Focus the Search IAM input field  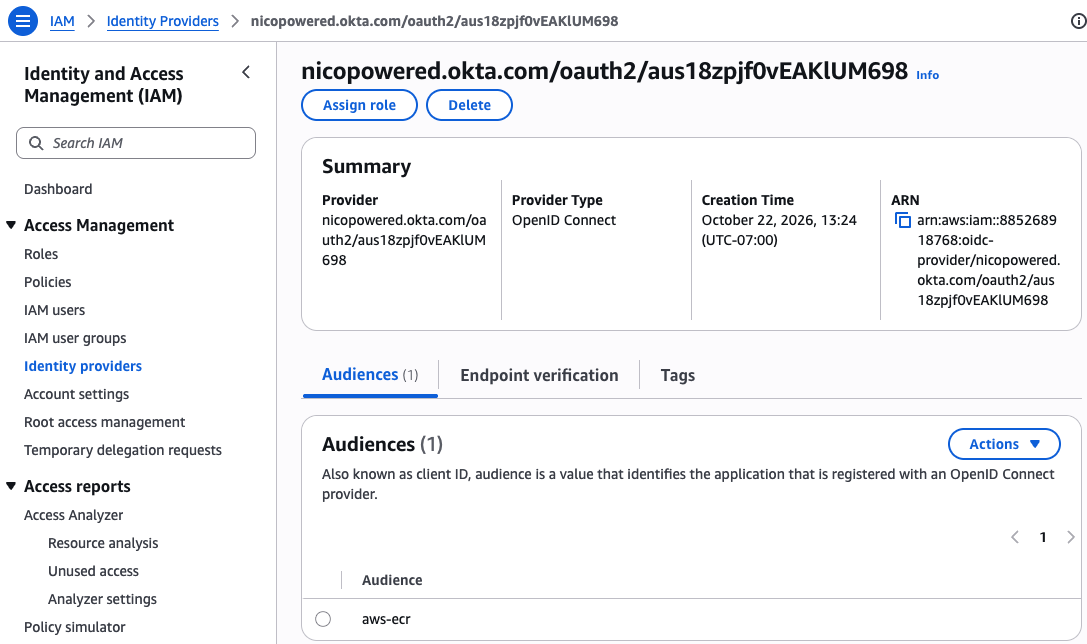pyautogui.click(x=136, y=143)
